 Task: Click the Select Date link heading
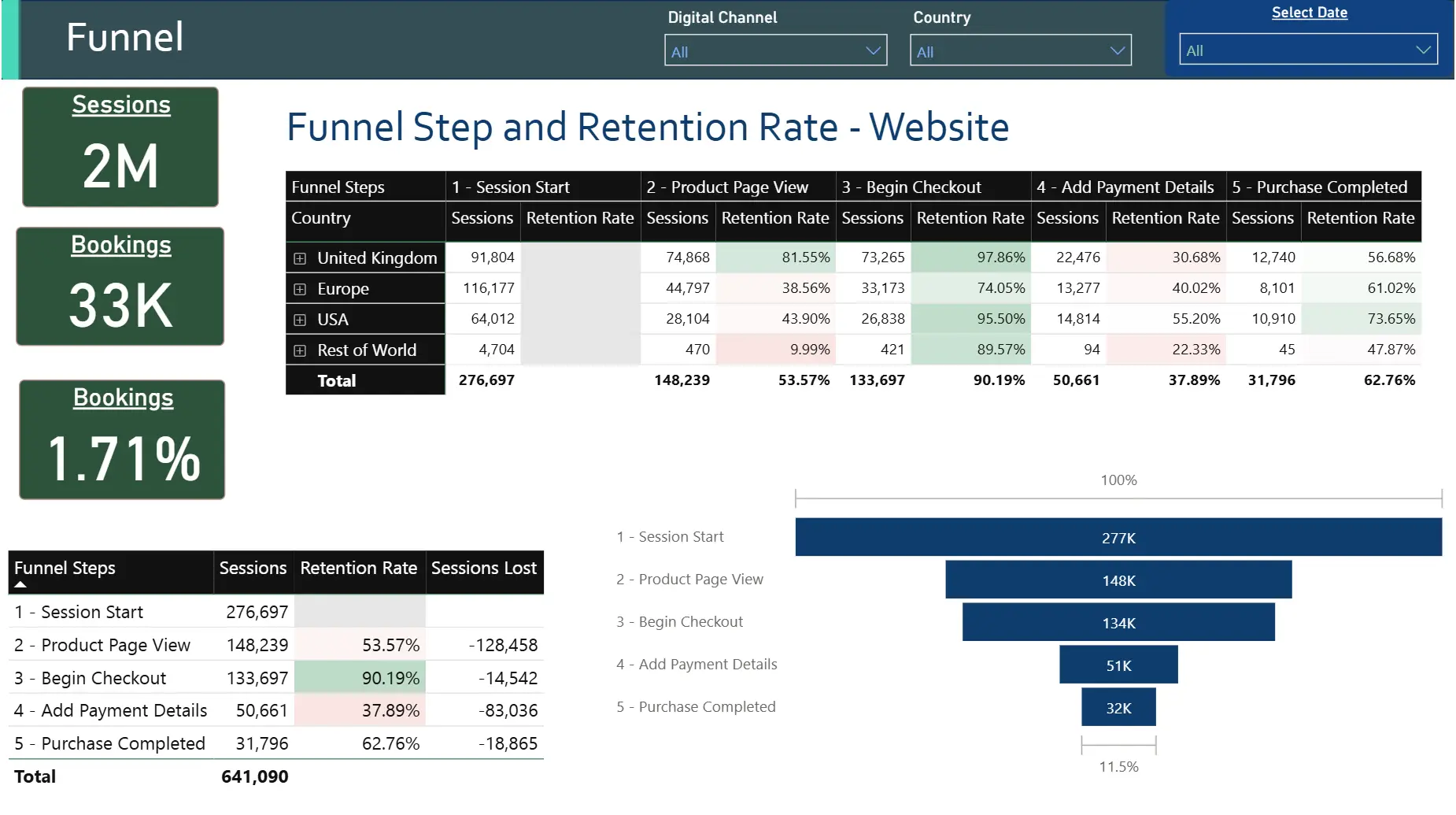(x=1309, y=13)
